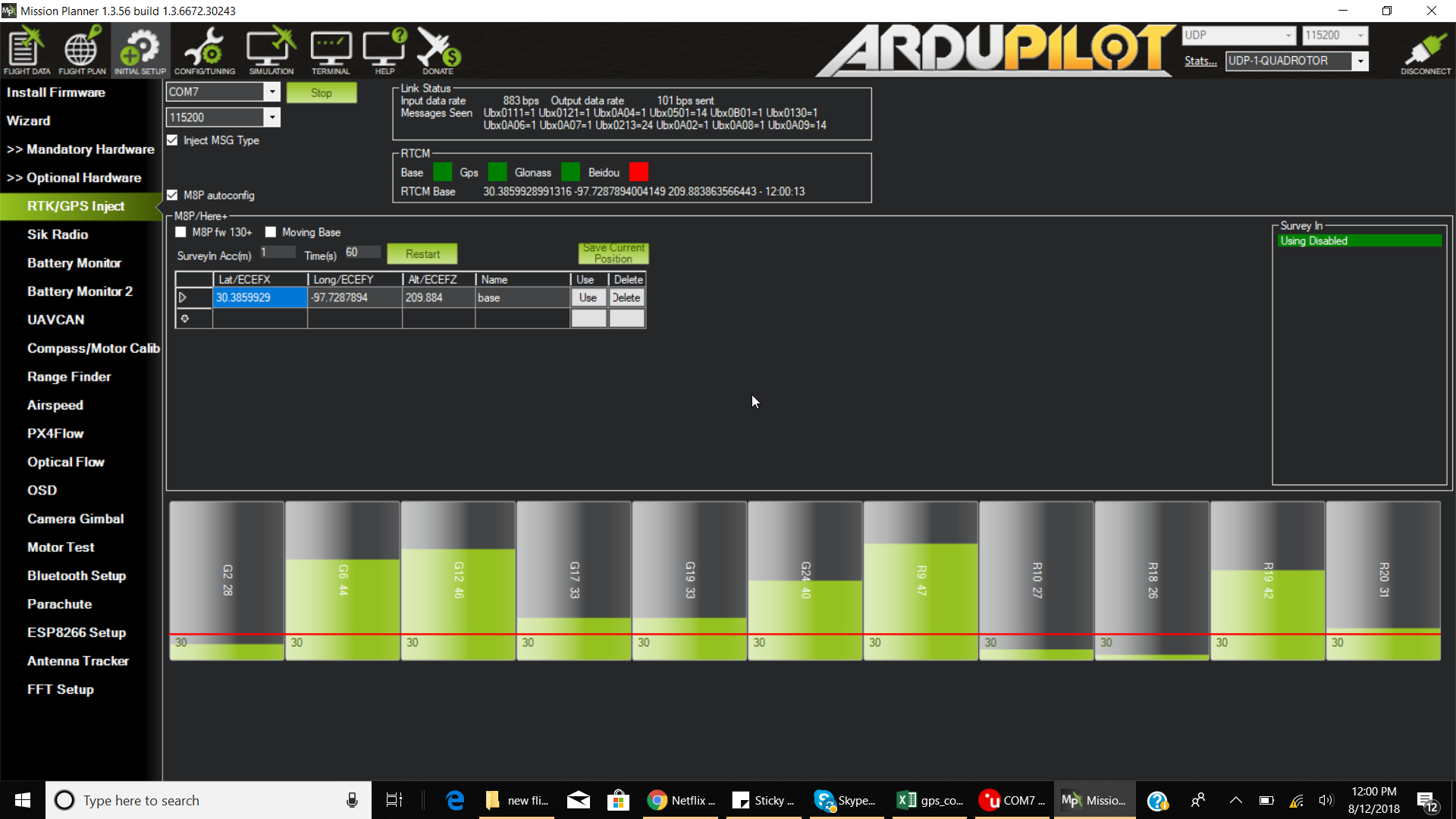Open the 115200 baud rate dropdown

[x=271, y=117]
